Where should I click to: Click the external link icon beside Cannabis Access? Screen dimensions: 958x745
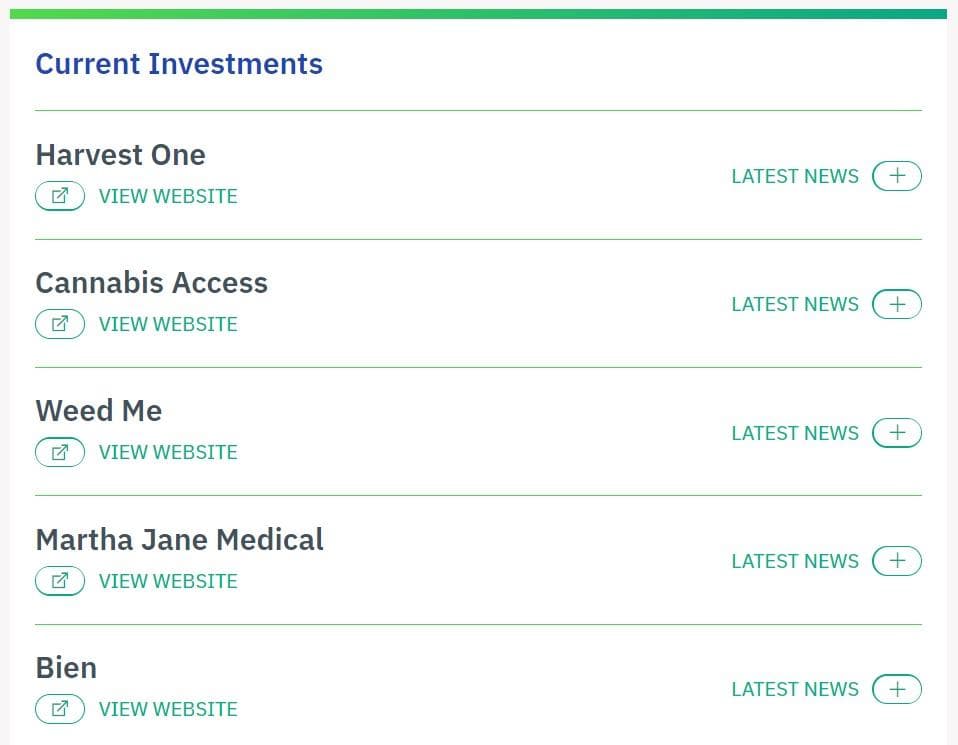click(x=60, y=324)
